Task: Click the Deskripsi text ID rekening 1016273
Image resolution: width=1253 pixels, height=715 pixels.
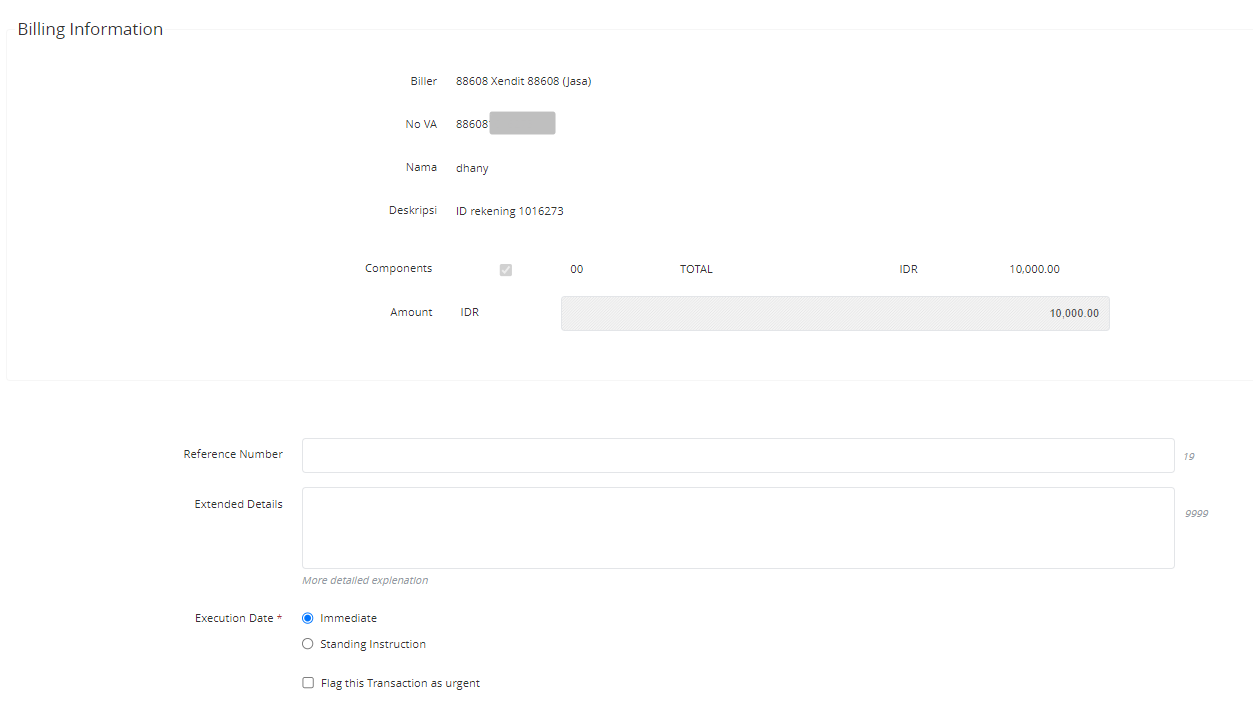Action: [x=509, y=211]
